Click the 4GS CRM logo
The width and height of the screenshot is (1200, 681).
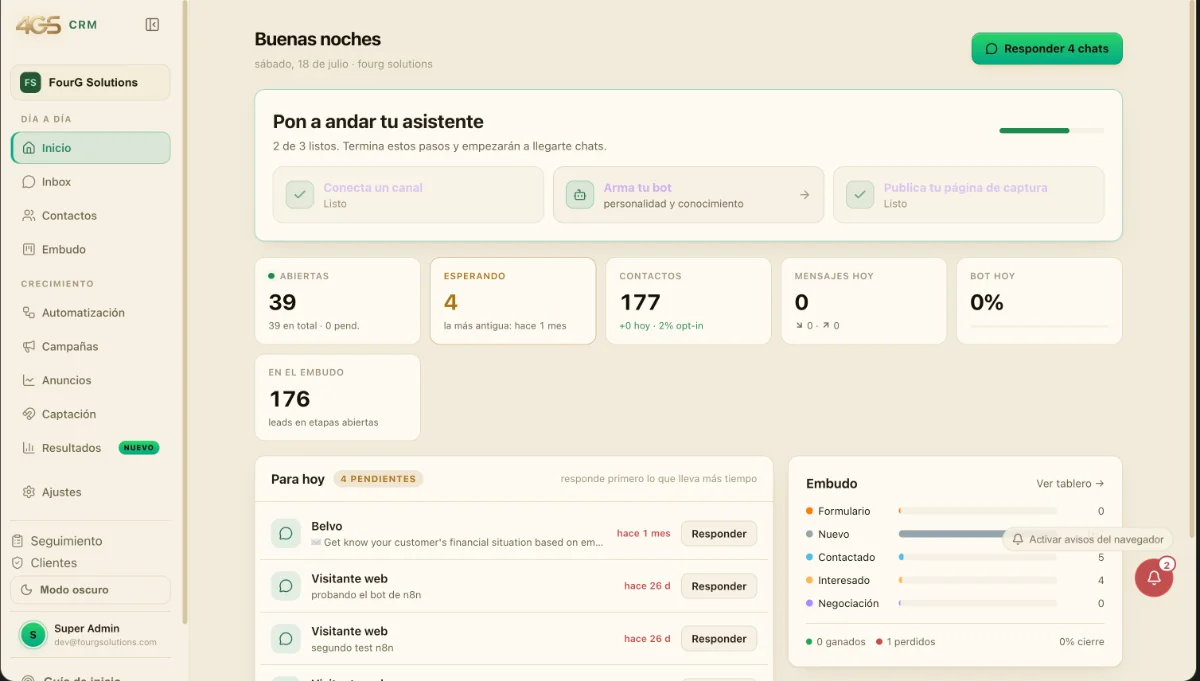pos(57,24)
